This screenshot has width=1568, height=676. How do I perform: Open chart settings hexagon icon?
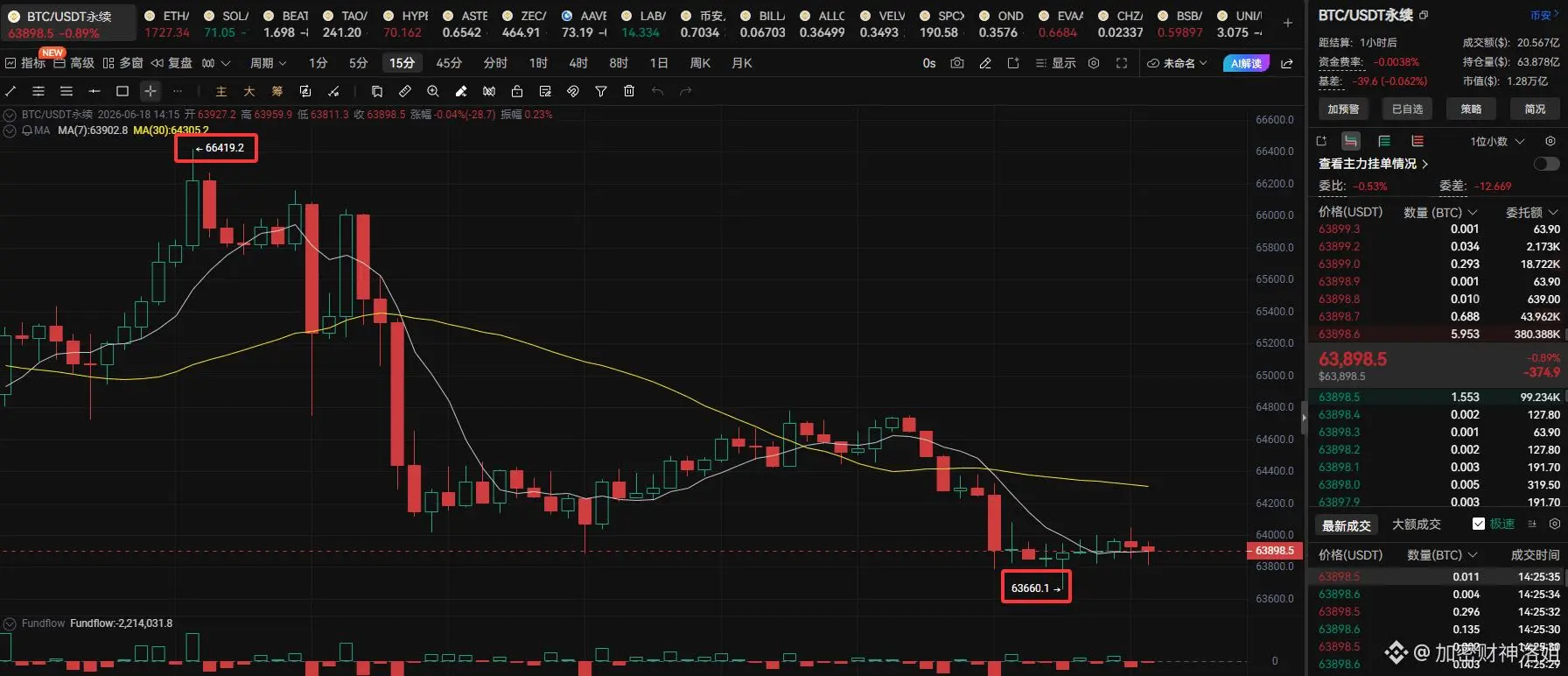(1094, 63)
